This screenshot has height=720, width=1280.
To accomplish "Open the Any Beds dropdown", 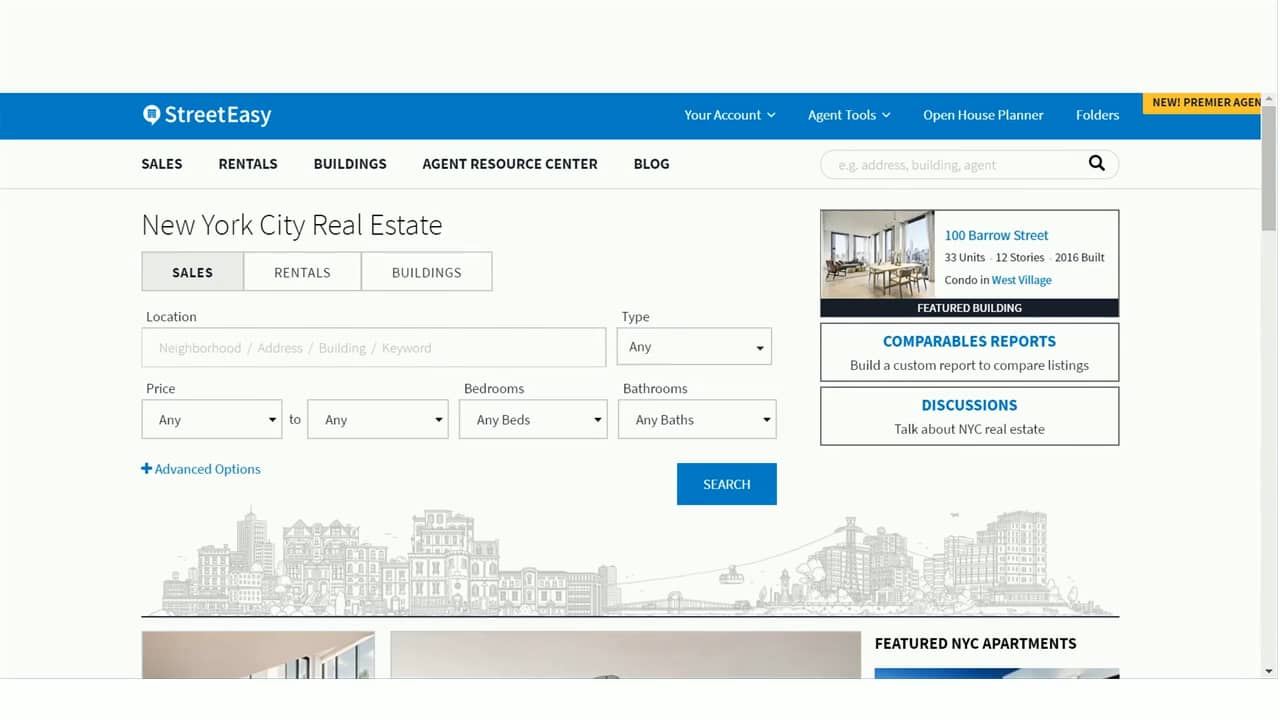I will click(x=533, y=420).
